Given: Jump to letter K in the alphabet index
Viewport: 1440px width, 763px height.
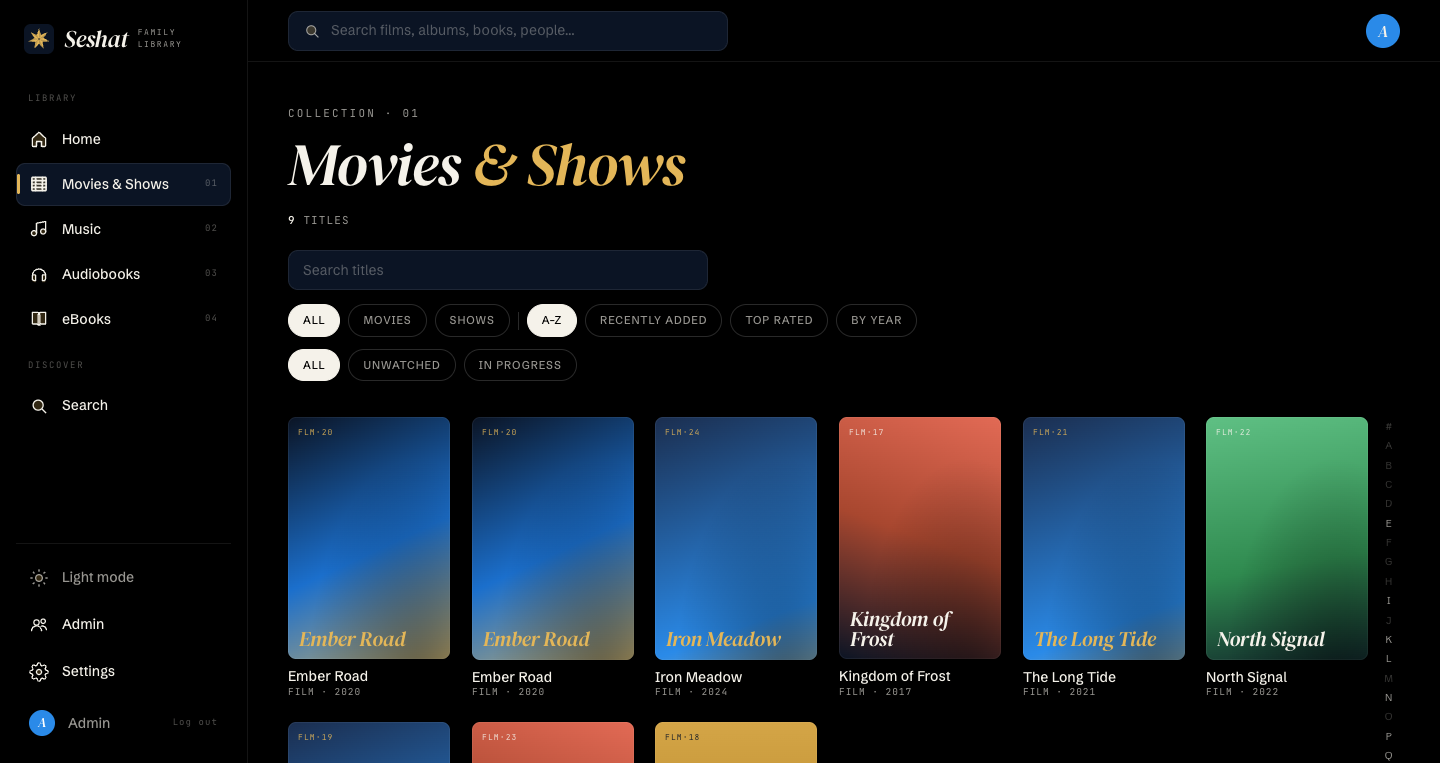Looking at the screenshot, I should tap(1388, 639).
